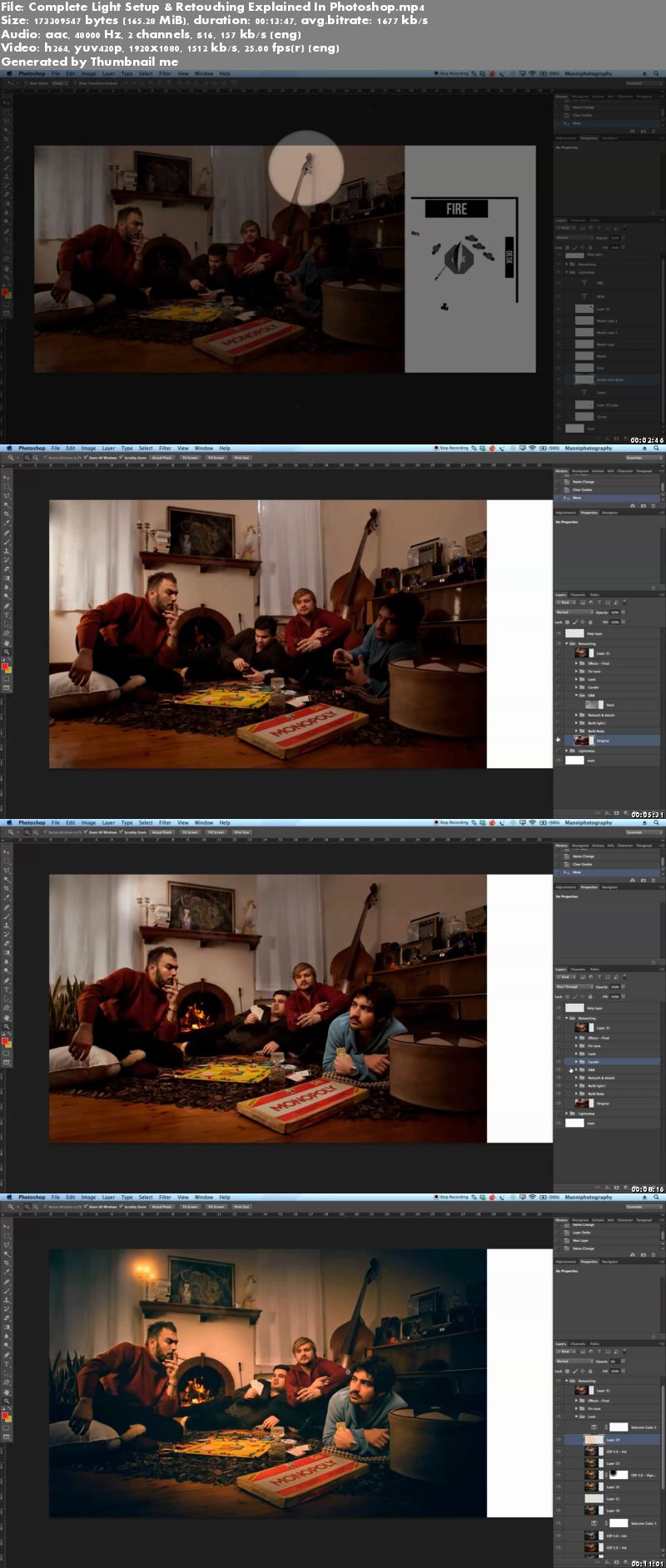Toggle Resize Windows to Fit checkbox in 00:05:31 frame
The image size is (666, 1568).
click(x=46, y=457)
